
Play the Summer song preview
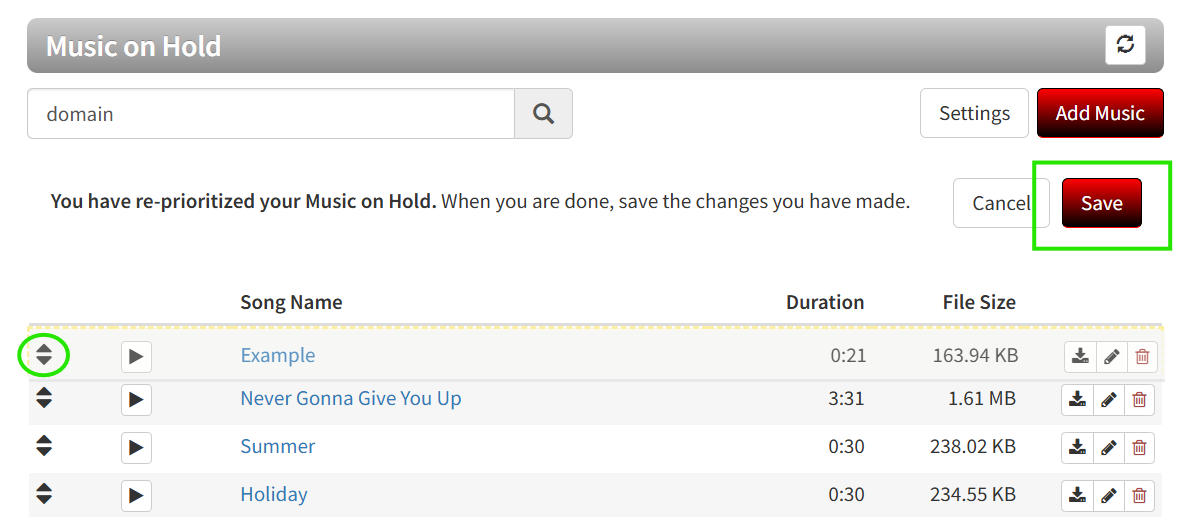(x=136, y=447)
